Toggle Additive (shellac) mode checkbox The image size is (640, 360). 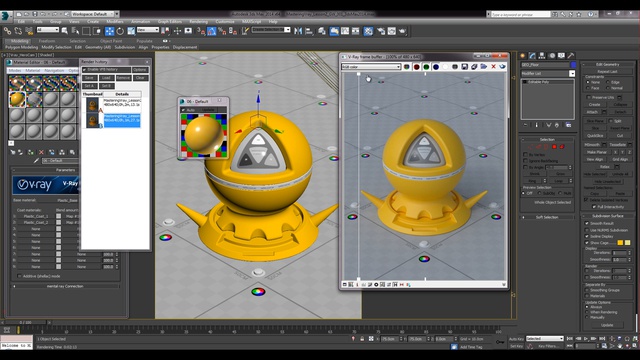(x=19, y=276)
